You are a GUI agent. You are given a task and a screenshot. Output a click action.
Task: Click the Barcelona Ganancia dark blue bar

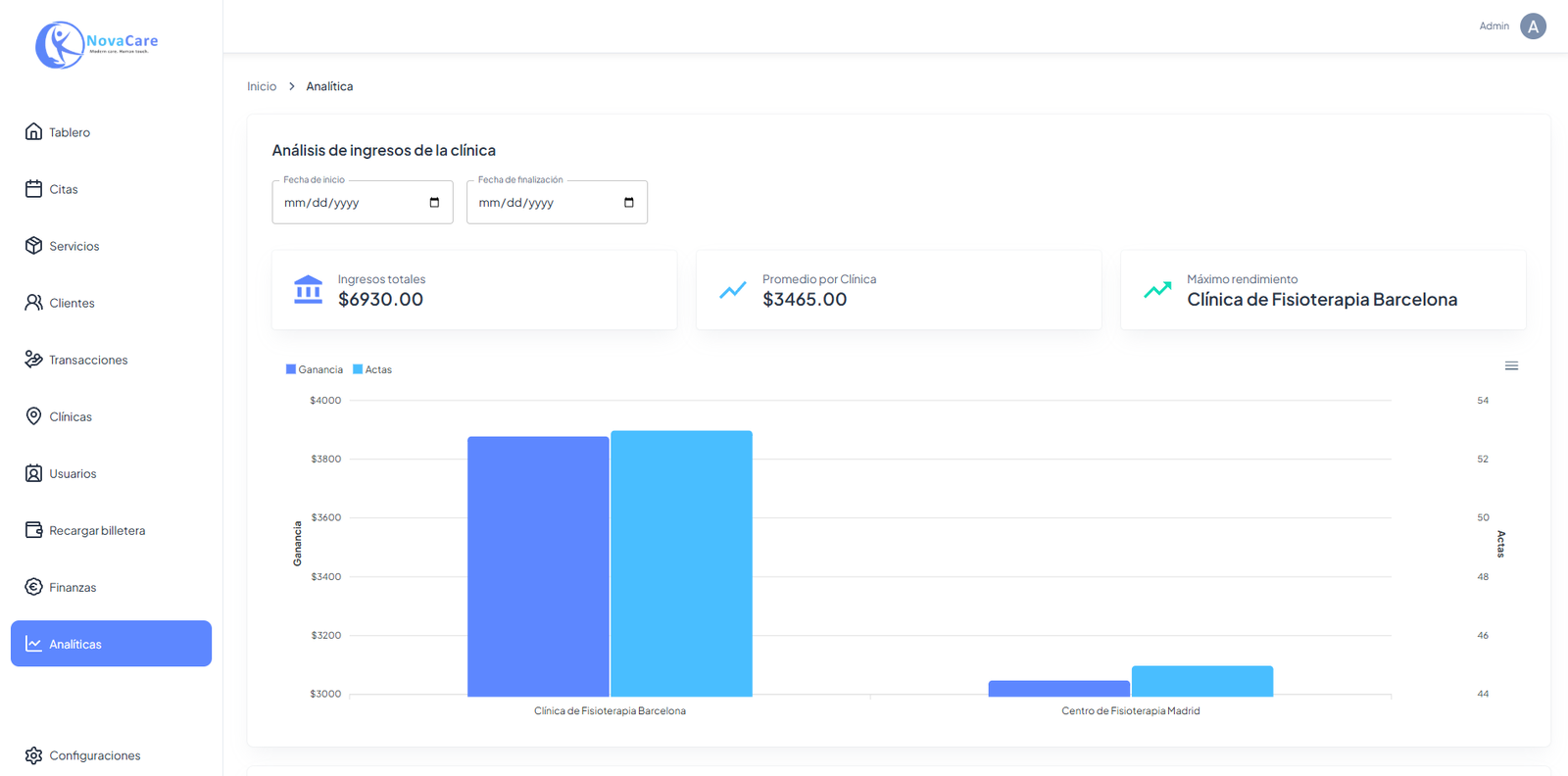538,566
